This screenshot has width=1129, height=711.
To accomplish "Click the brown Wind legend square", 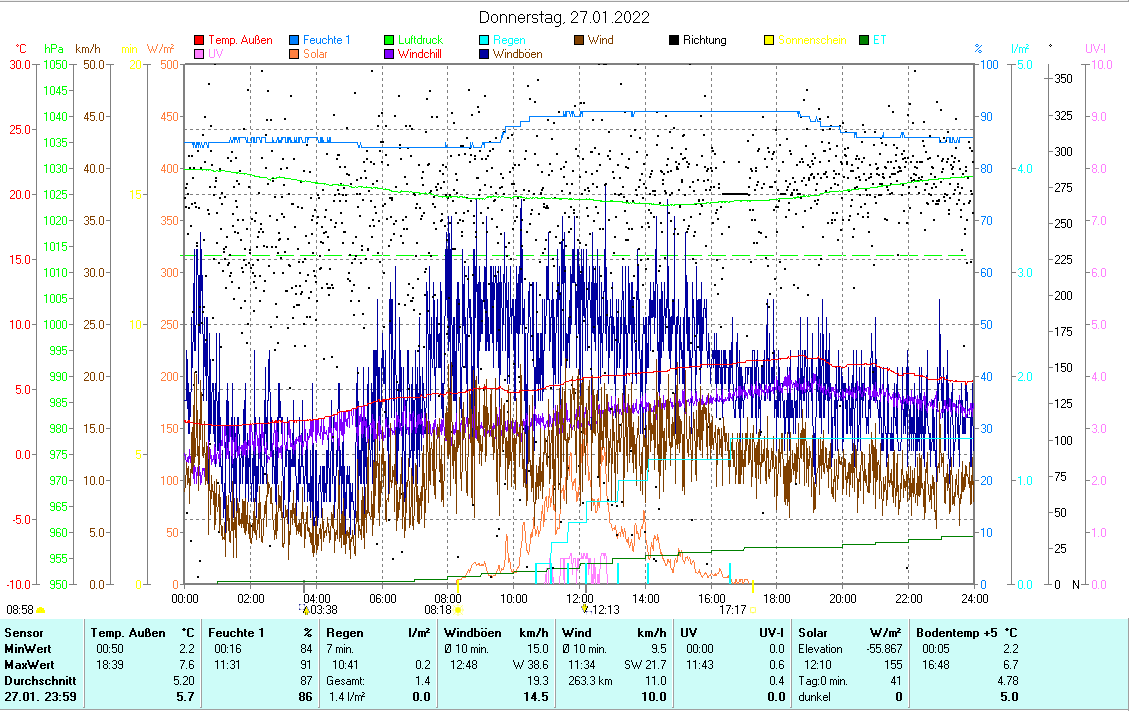I will [580, 40].
